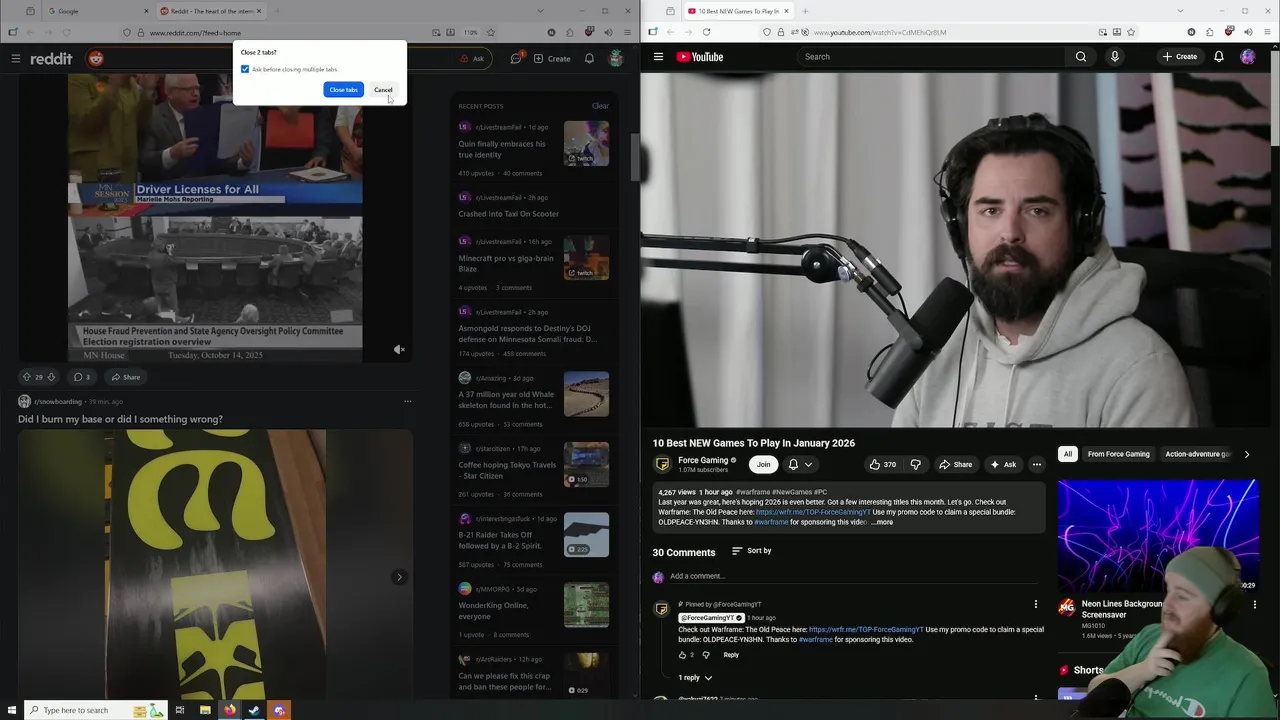Dislike the YouTube video
Screen dimensions: 1280x720
915,464
